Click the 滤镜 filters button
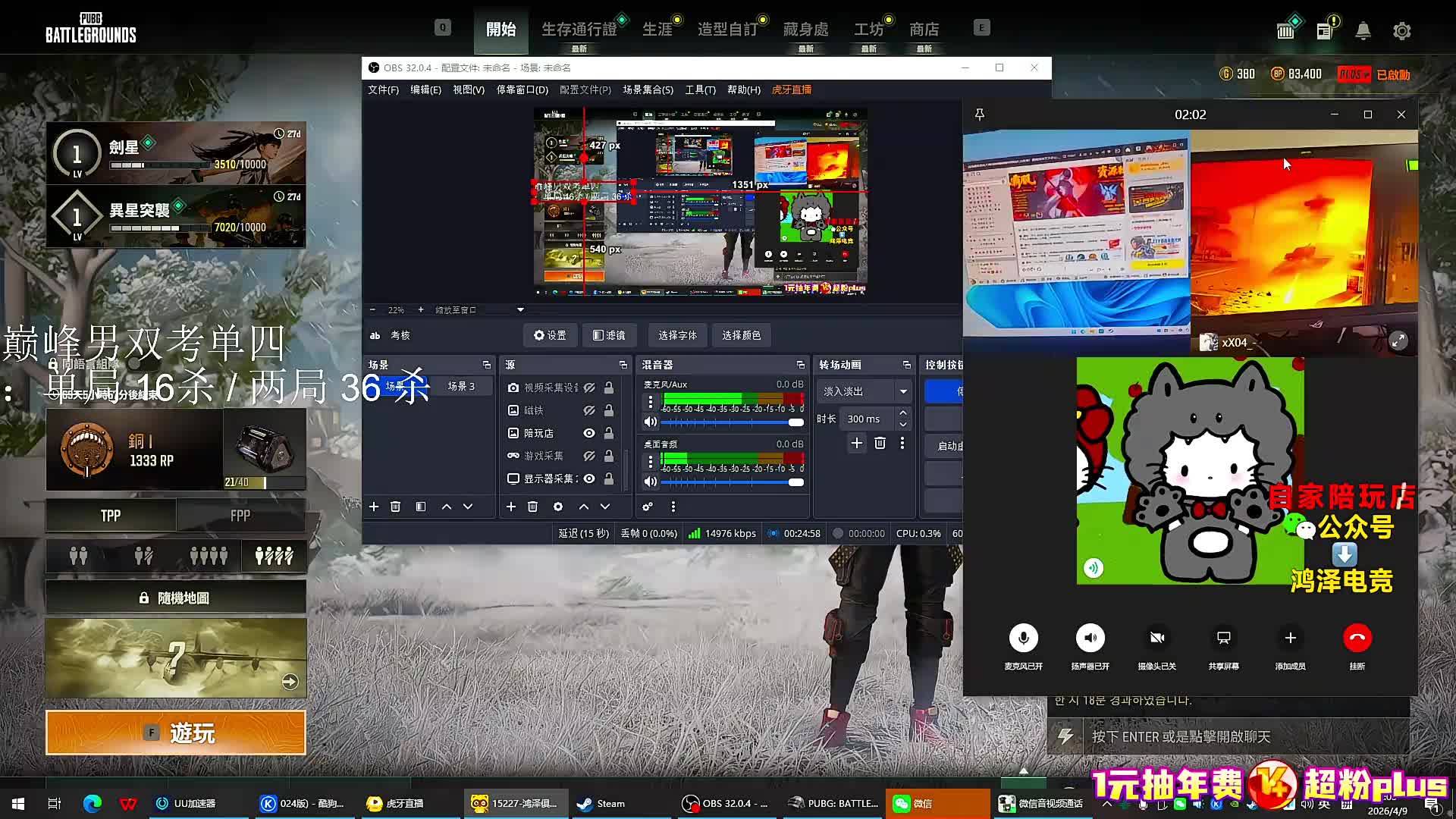This screenshot has width=1456, height=819. [609, 335]
